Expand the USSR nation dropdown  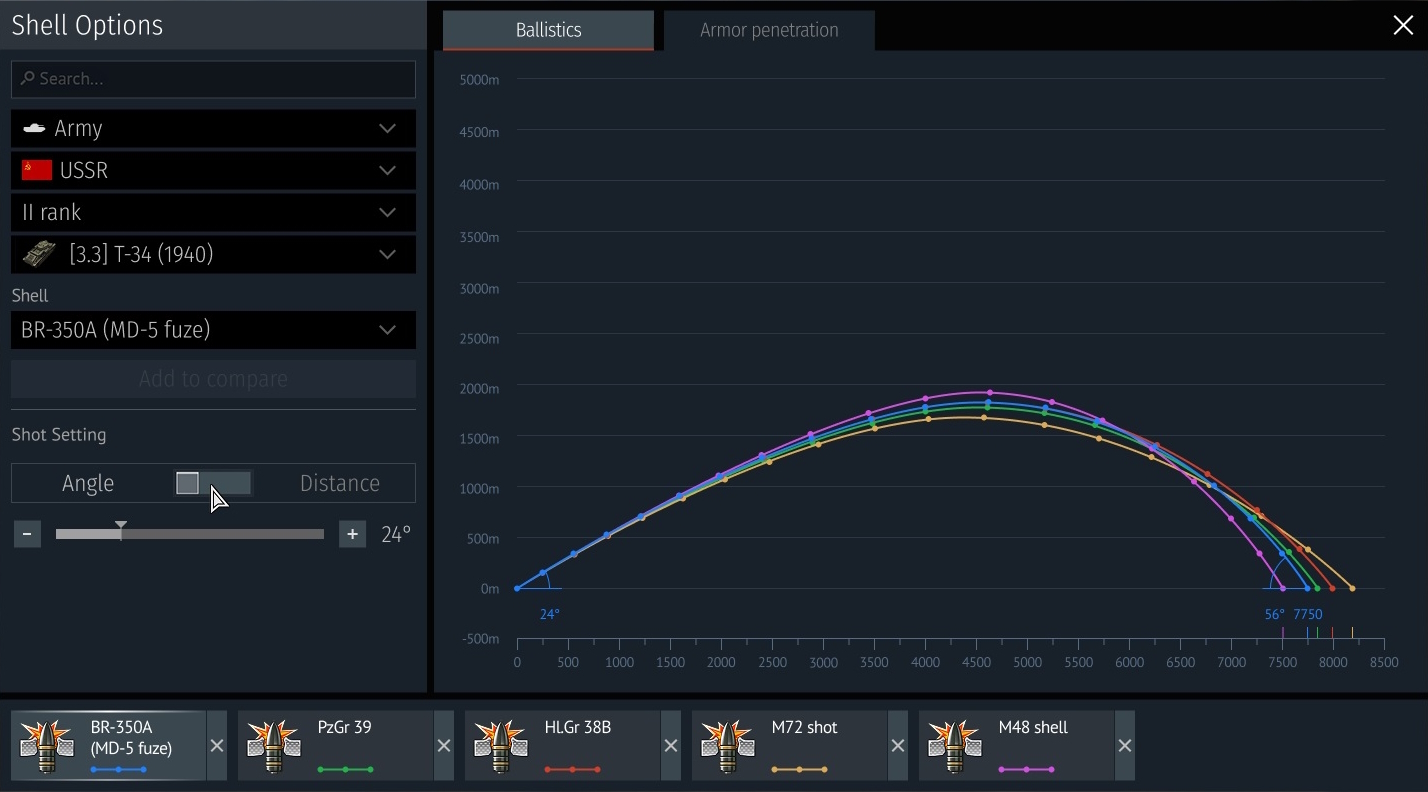pos(213,171)
